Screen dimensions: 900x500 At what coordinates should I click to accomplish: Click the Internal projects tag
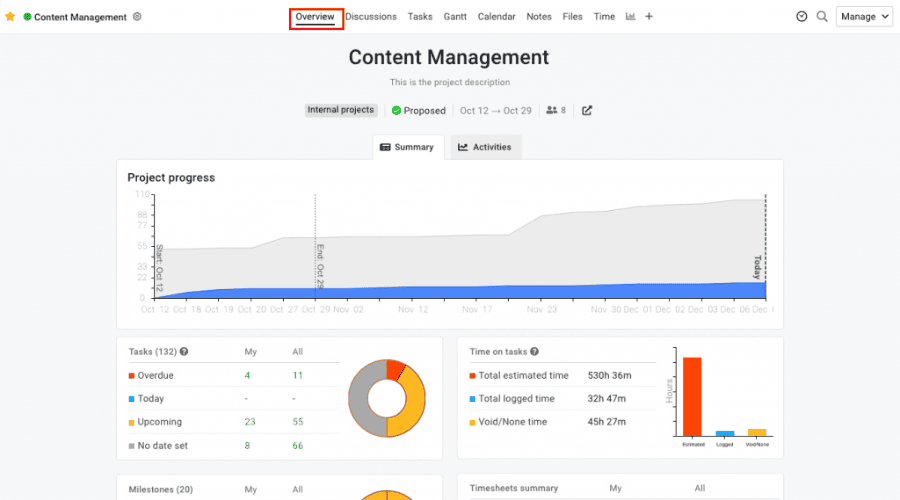[341, 110]
